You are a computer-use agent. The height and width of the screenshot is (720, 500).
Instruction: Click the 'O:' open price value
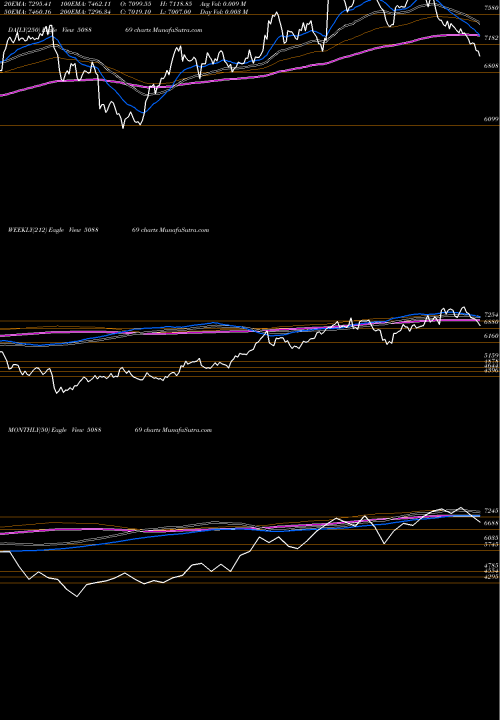tap(136, 4)
